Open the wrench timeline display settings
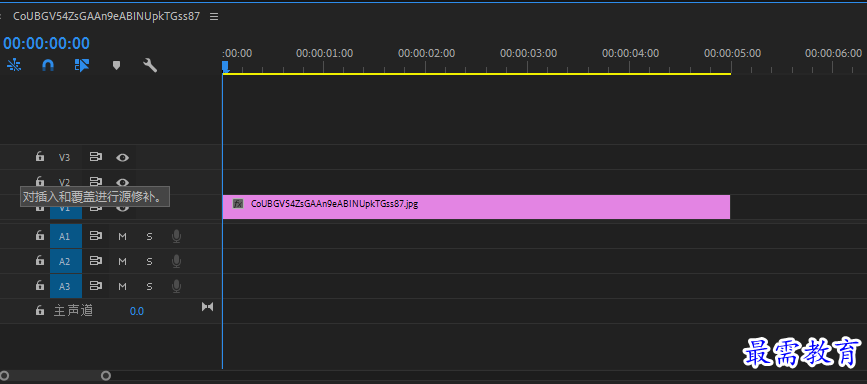 (x=150, y=65)
